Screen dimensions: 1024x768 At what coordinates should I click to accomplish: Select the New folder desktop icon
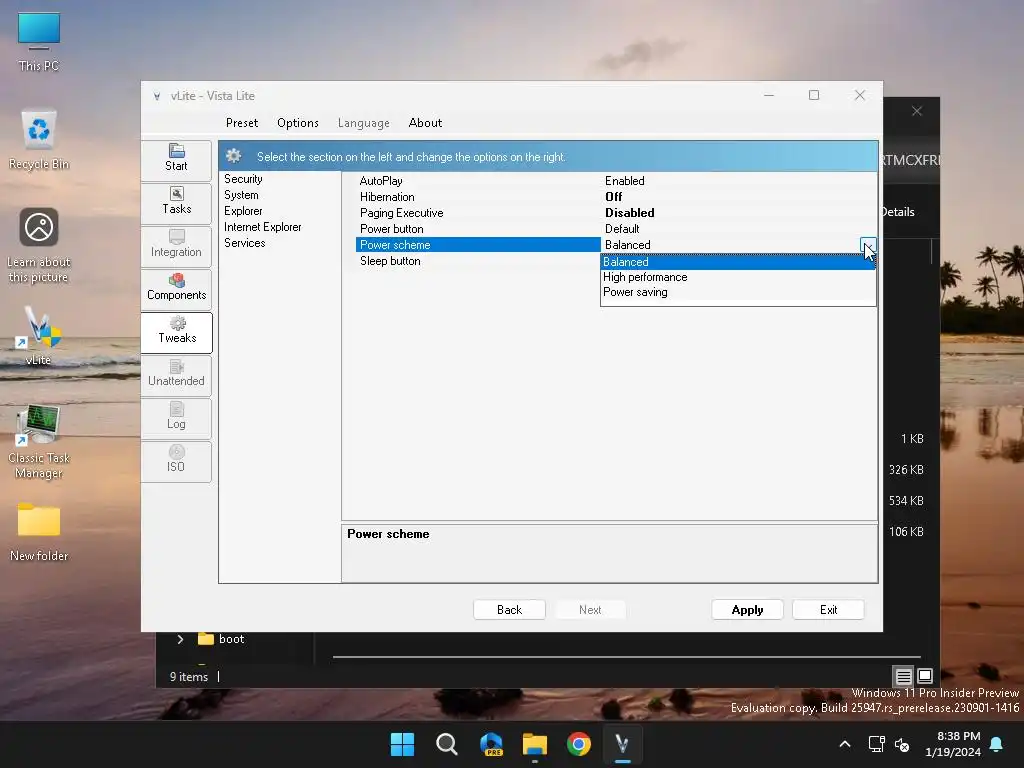point(39,532)
